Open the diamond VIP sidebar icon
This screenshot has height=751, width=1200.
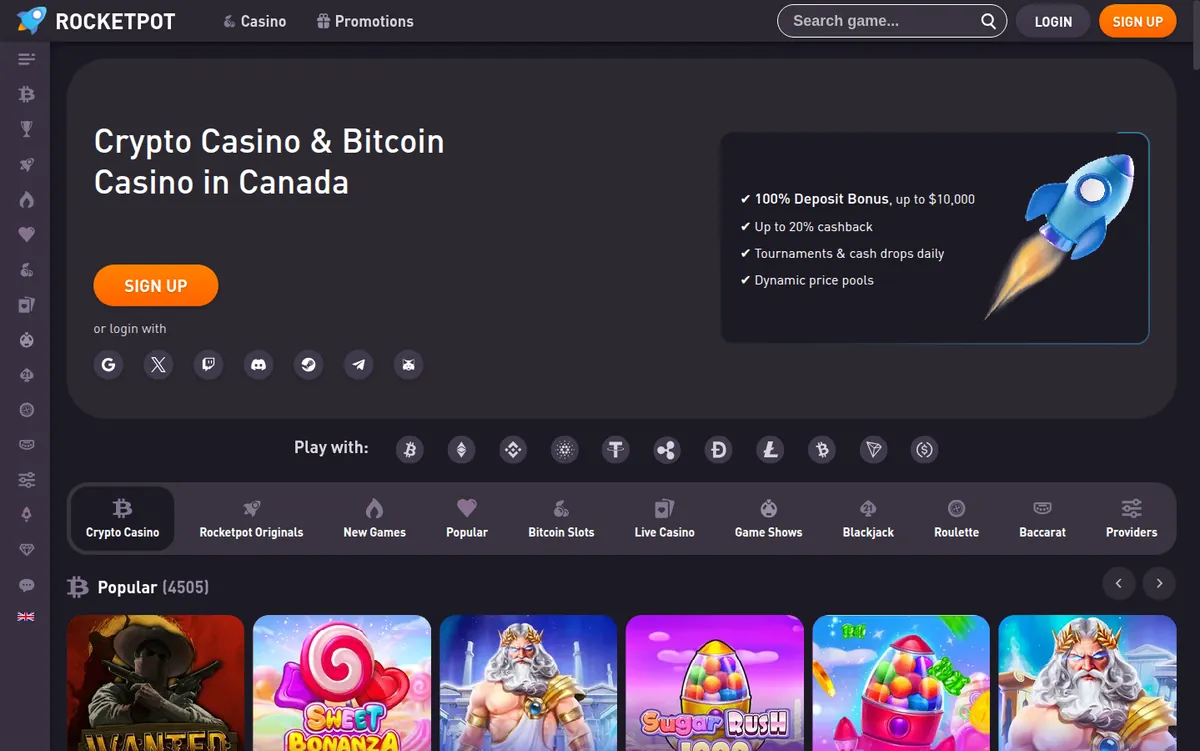coord(27,550)
